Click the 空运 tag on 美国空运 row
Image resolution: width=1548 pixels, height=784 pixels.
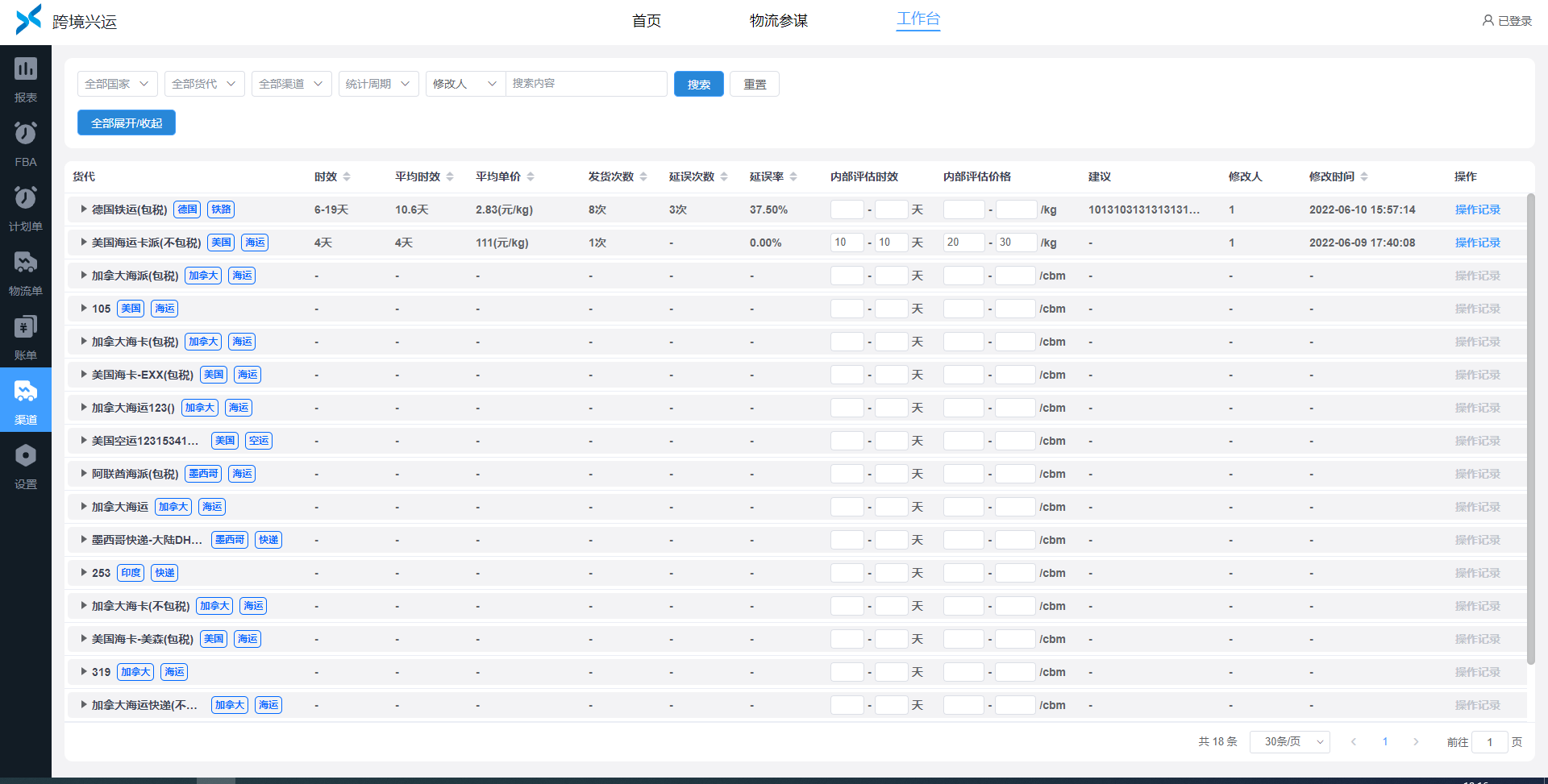tap(259, 441)
